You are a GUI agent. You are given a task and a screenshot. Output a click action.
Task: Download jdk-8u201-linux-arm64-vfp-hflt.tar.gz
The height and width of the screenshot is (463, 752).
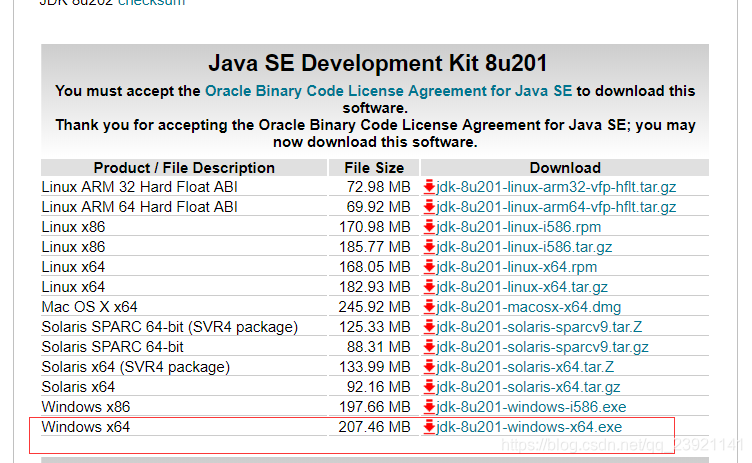[x=556, y=207]
